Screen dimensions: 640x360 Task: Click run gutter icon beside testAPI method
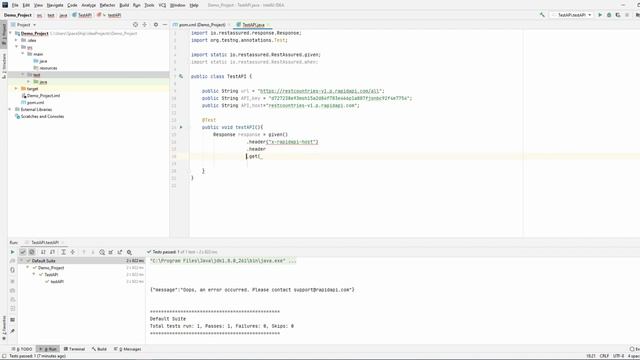point(181,127)
